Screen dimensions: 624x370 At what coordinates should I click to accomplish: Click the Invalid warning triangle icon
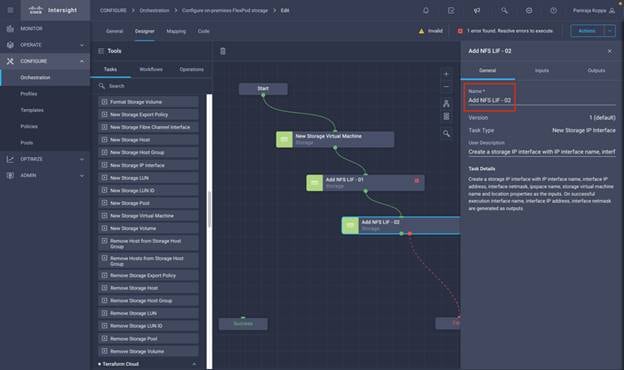coord(421,31)
